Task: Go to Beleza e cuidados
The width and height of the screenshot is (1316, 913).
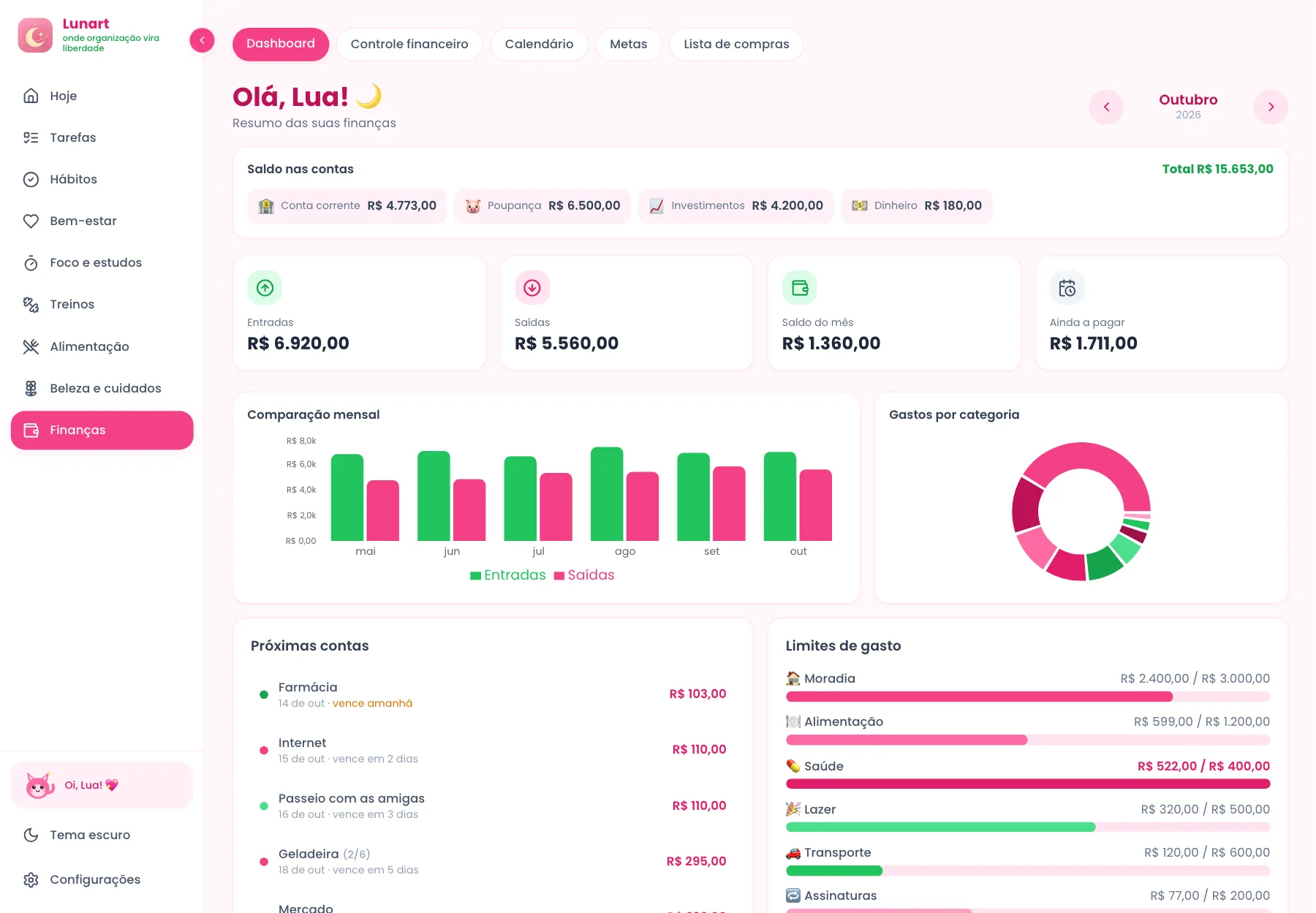Action: pyautogui.click(x=102, y=388)
